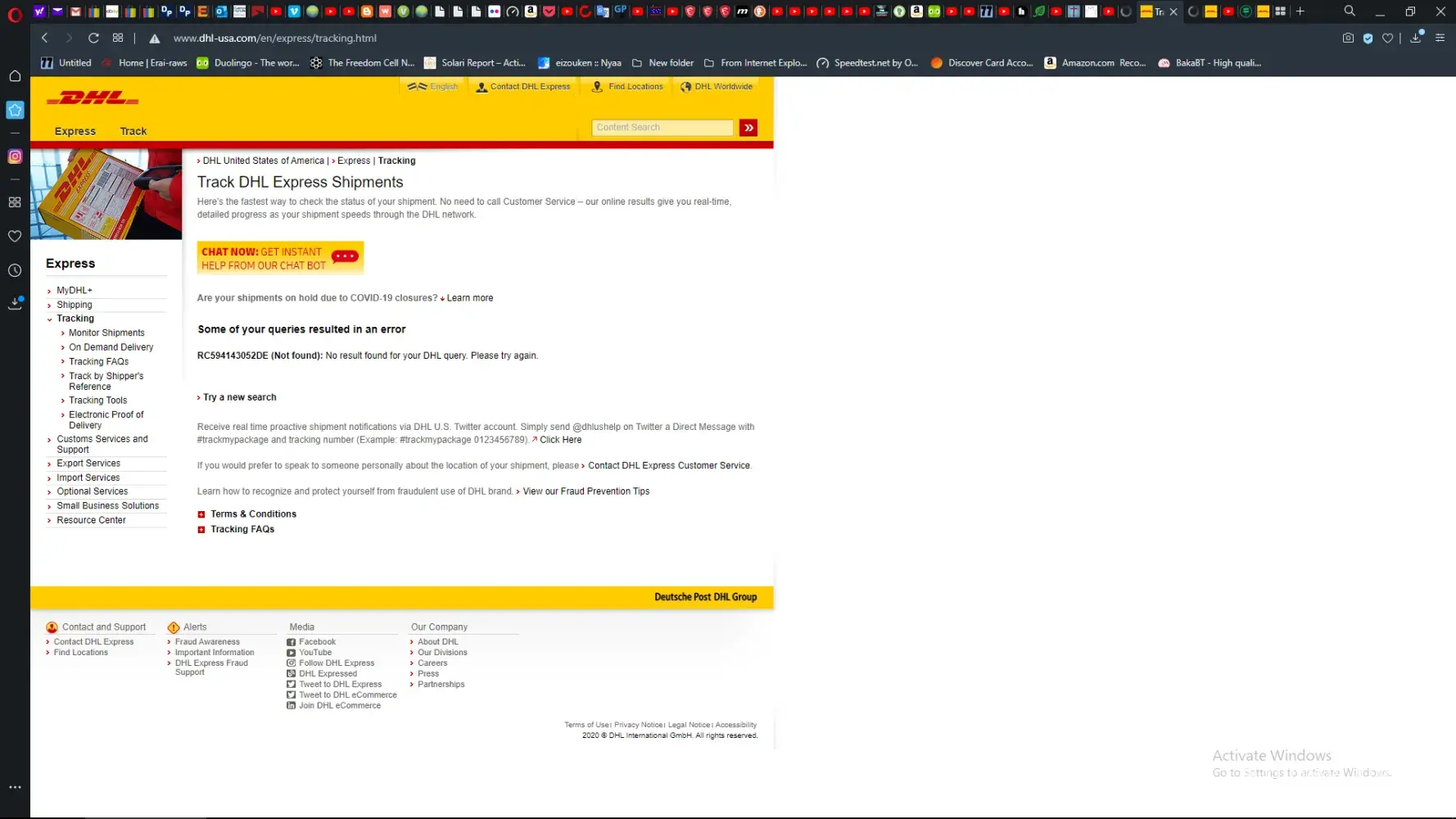Collapse the Tracking sidebar menu
Viewport: 1456px width, 819px height.
click(x=75, y=319)
